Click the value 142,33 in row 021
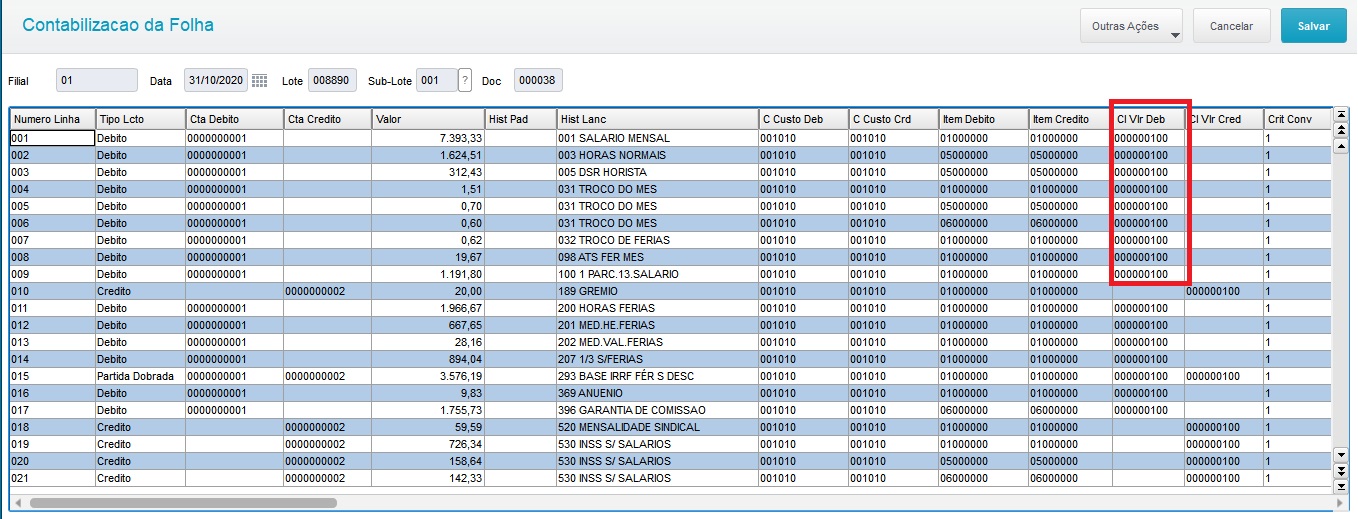 click(x=429, y=478)
